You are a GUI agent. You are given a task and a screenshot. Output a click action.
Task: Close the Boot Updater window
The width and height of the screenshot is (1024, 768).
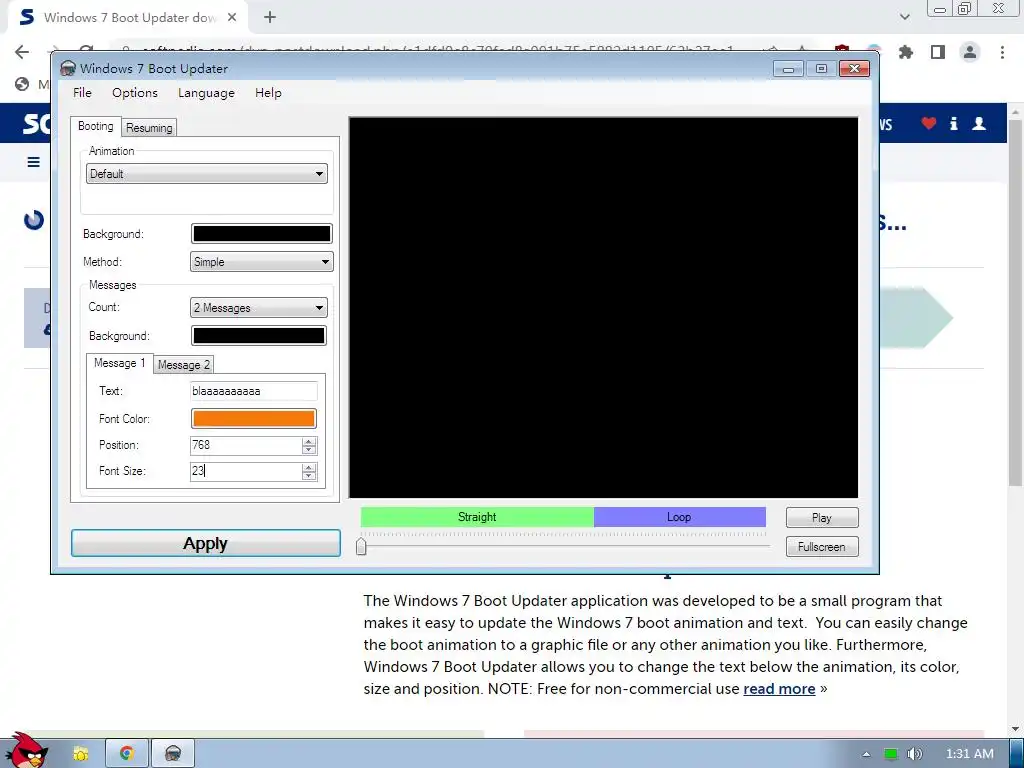click(854, 69)
